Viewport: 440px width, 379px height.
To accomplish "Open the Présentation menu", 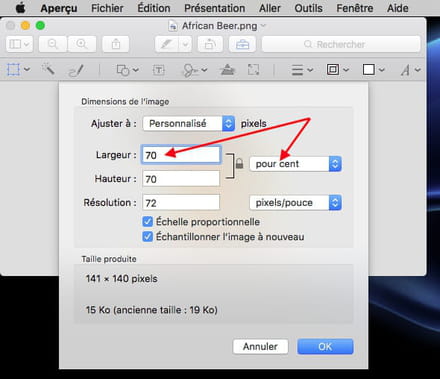I will 215,8.
